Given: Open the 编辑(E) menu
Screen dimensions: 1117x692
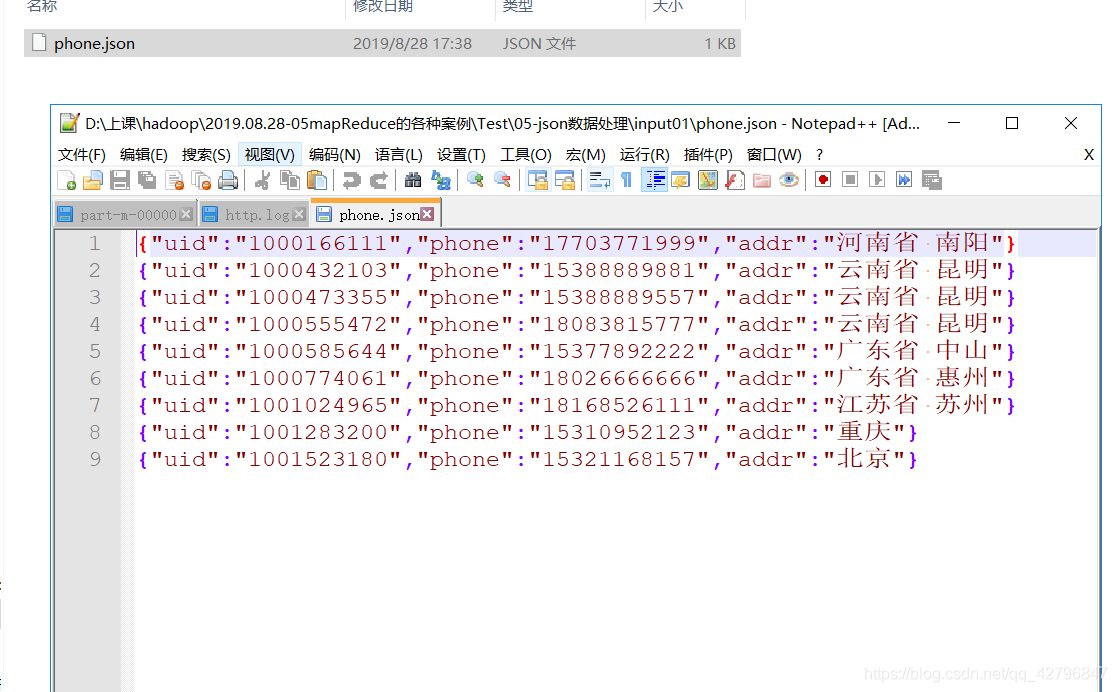Looking at the screenshot, I should pos(143,155).
